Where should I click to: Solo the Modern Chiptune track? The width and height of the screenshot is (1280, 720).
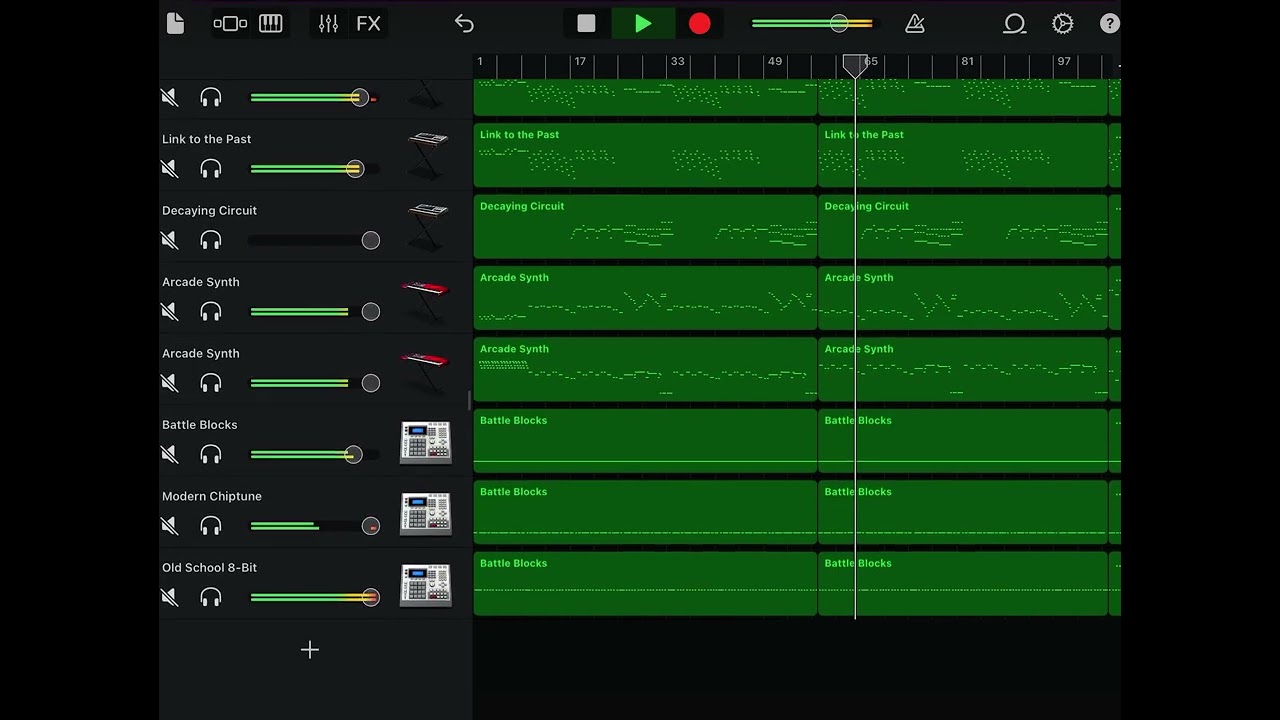[211, 526]
